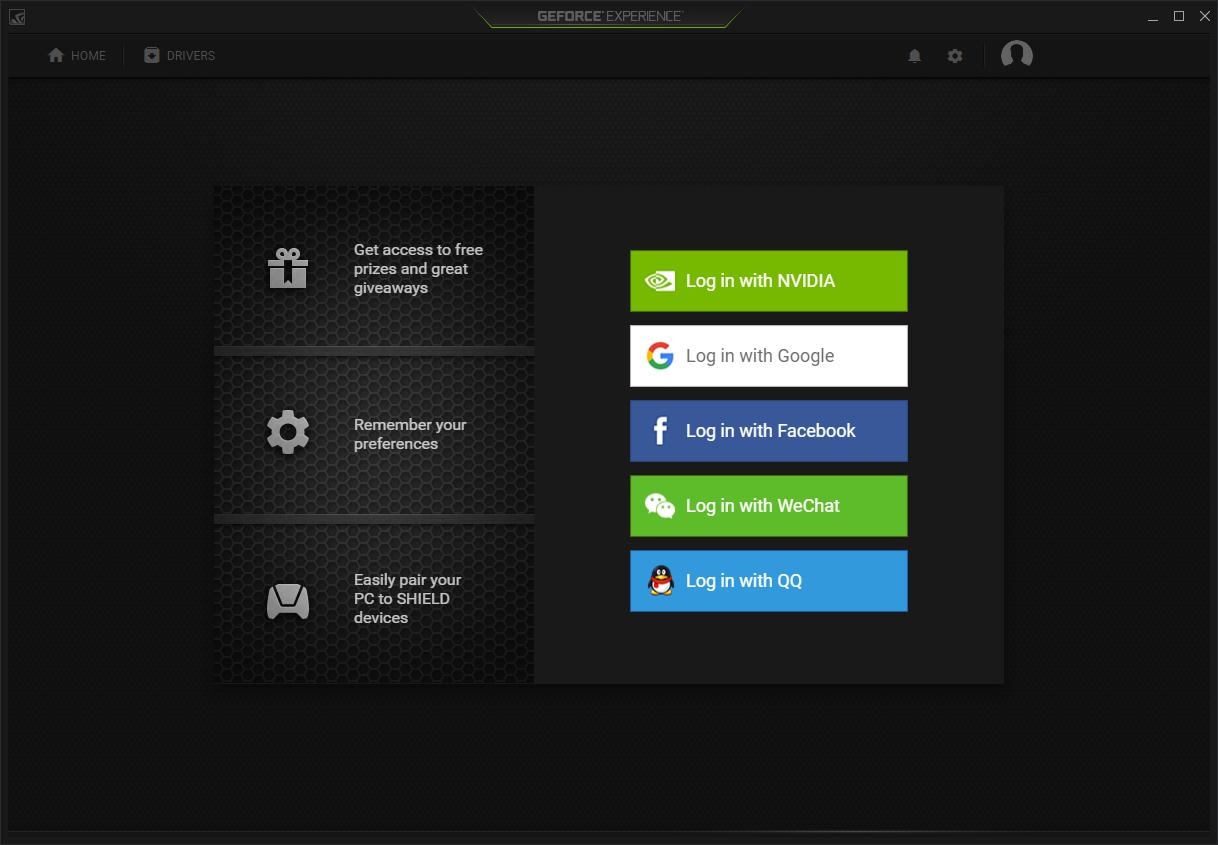
Task: Click the gear icon beside Remember your preferences
Action: [288, 431]
